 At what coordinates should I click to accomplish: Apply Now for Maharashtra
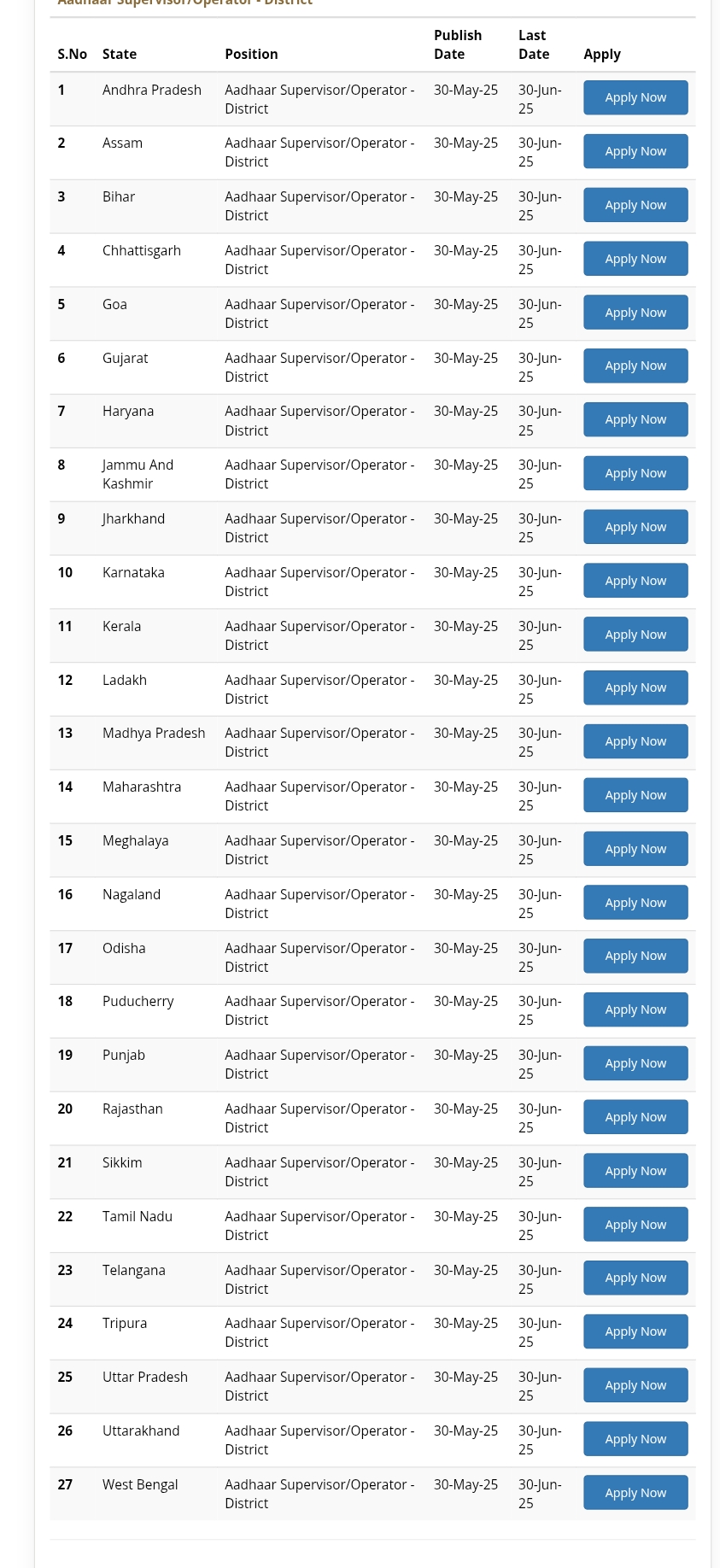[x=635, y=794]
